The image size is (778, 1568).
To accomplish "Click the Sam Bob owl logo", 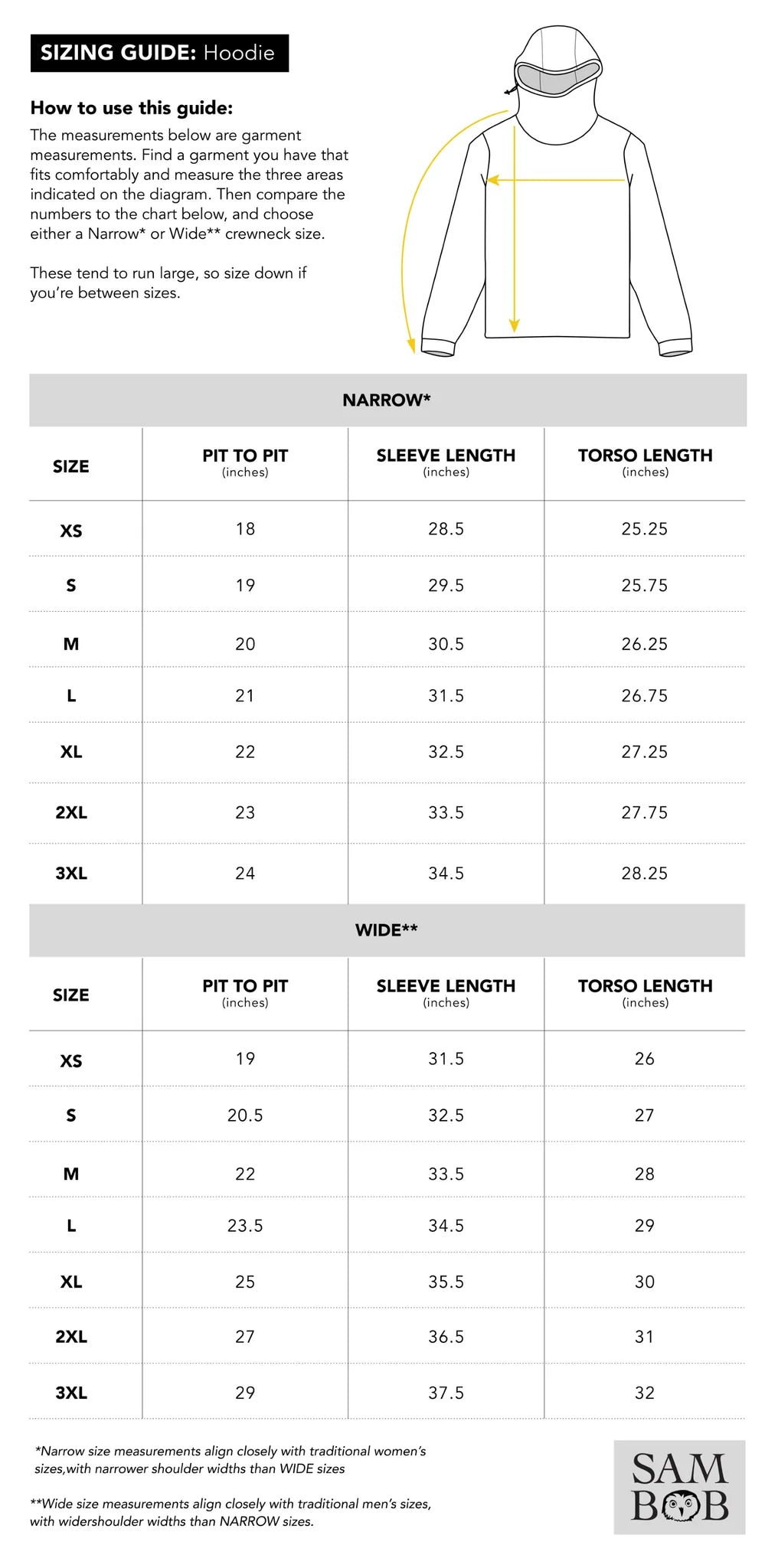I will [679, 1487].
